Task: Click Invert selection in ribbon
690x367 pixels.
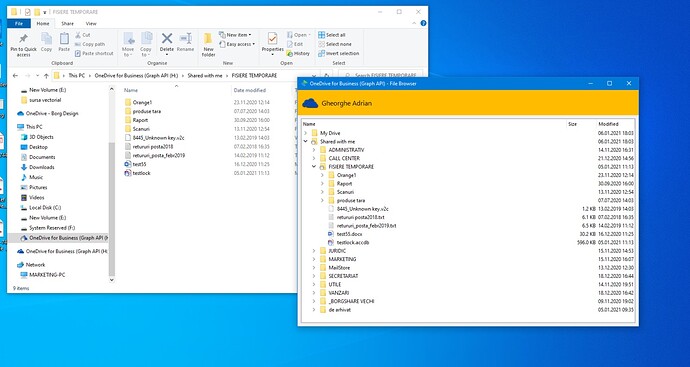Action: click(338, 53)
